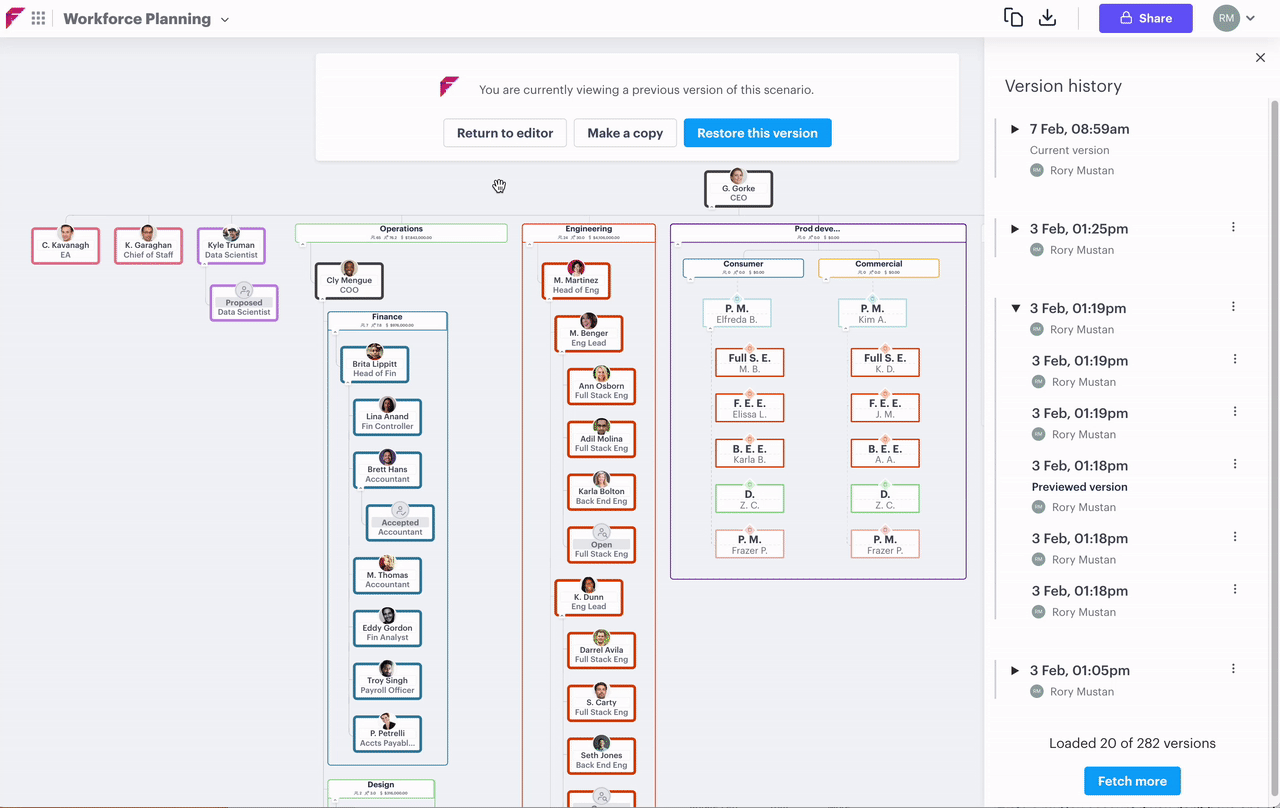This screenshot has width=1280, height=808.
Task: Click the copy document icon
Action: [1013, 18]
